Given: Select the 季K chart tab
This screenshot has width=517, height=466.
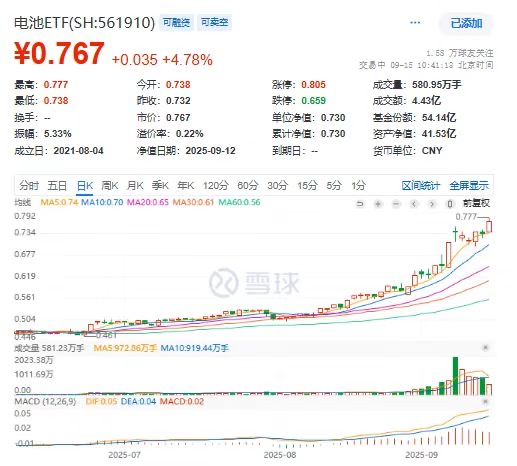Looking at the screenshot, I should coord(160,185).
